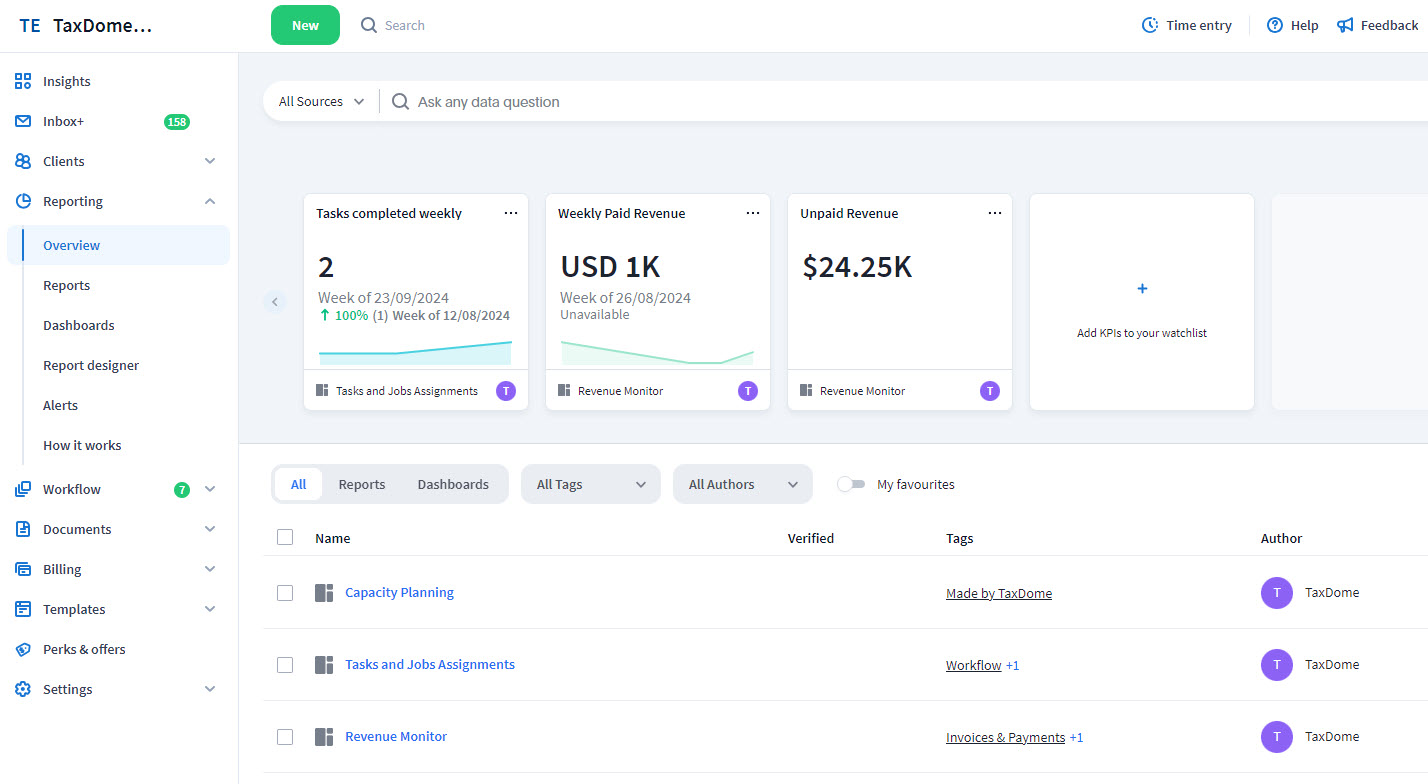
Task: Click the Perks & offers sidebar icon
Action: tap(23, 649)
